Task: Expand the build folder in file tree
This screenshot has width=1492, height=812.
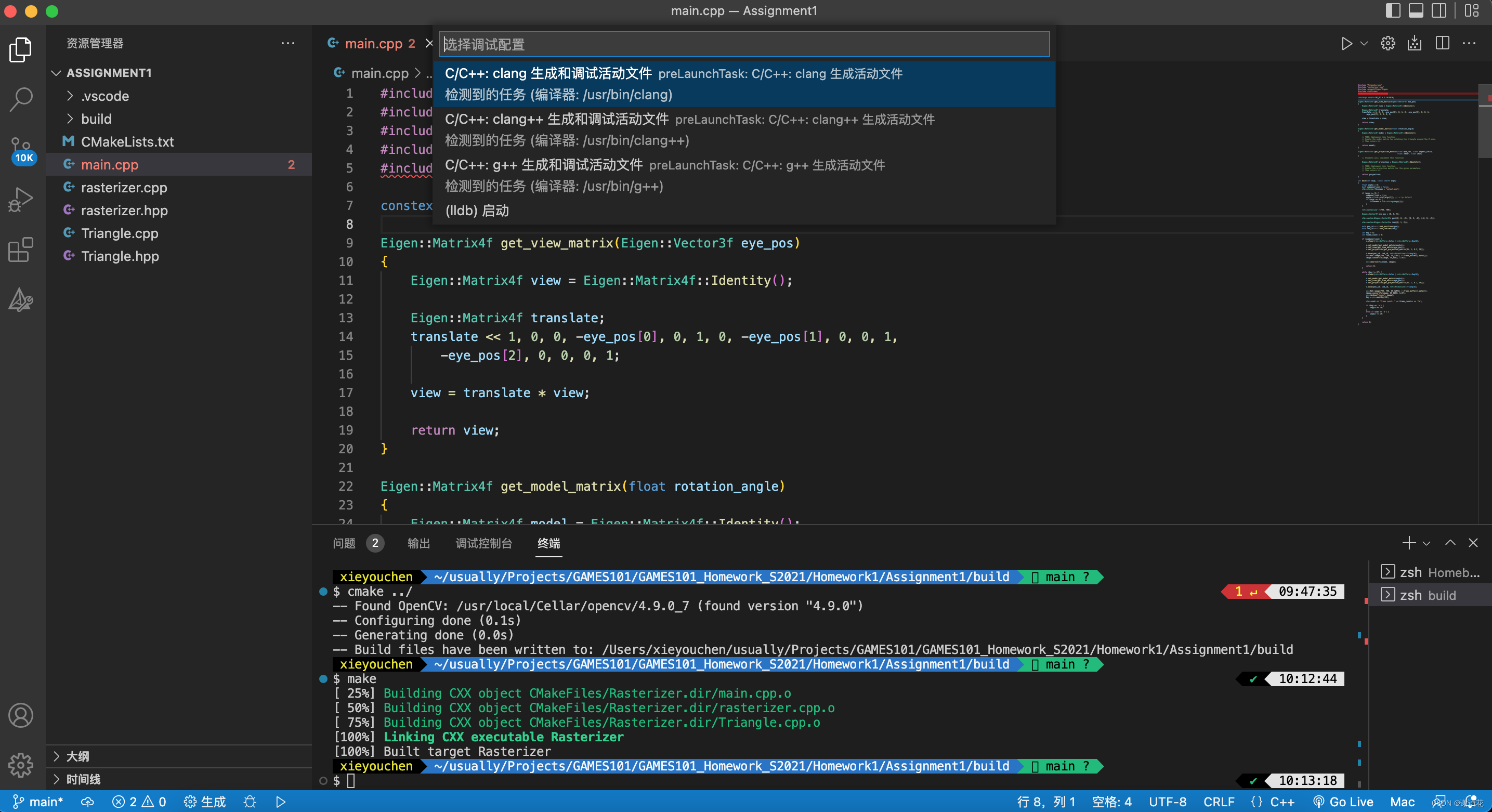Action: (x=95, y=118)
